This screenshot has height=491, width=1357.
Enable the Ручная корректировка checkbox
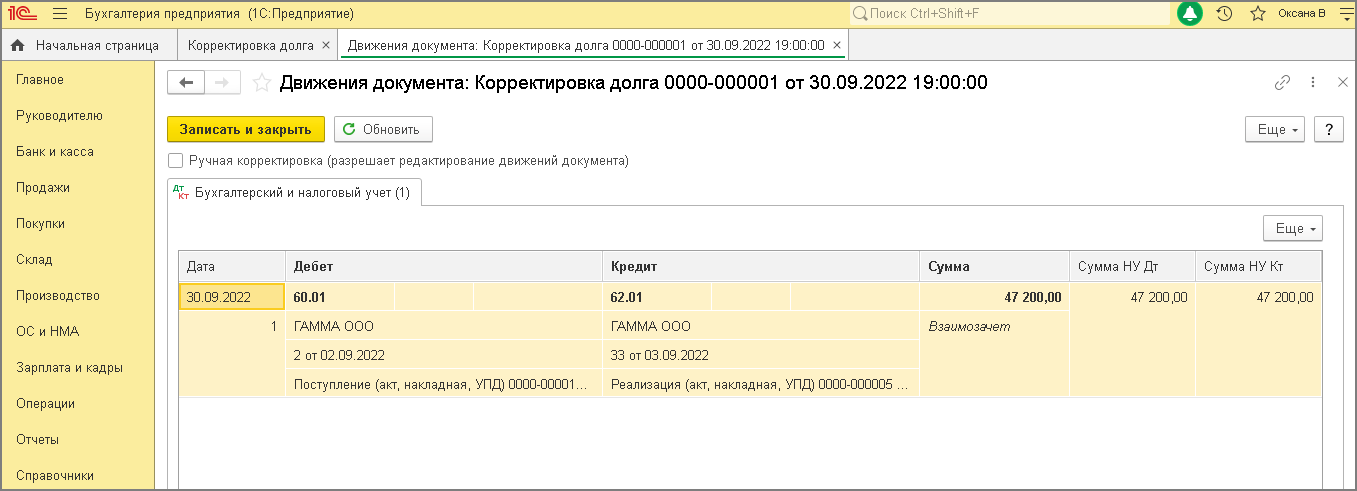(176, 160)
